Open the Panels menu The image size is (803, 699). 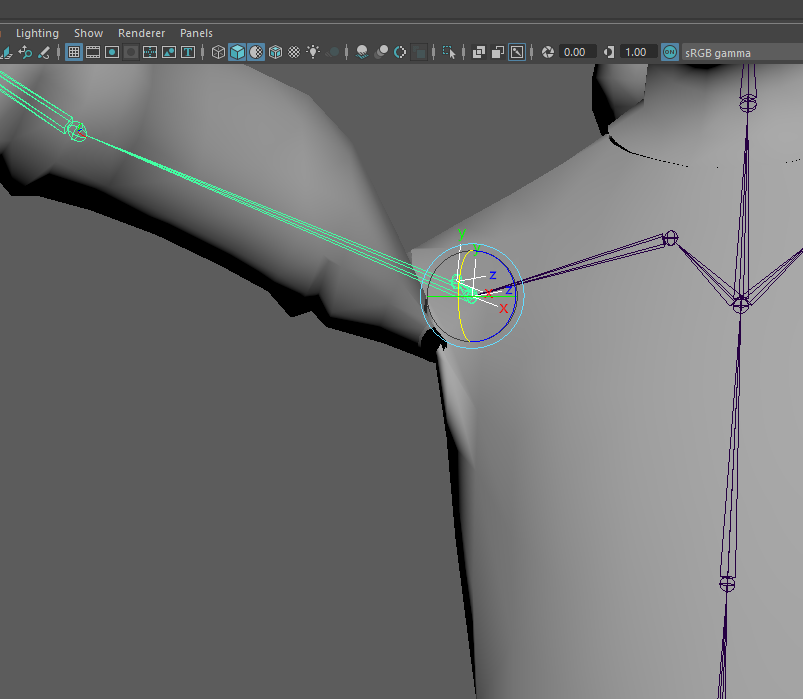[196, 33]
